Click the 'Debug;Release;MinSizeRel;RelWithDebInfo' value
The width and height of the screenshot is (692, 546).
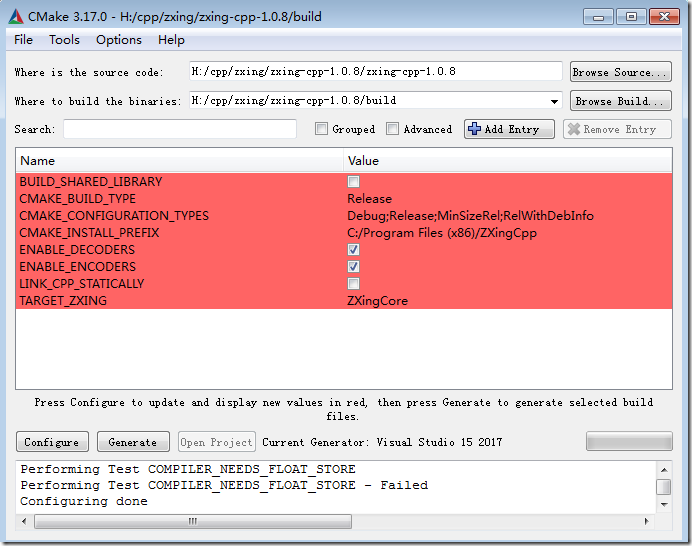point(470,216)
